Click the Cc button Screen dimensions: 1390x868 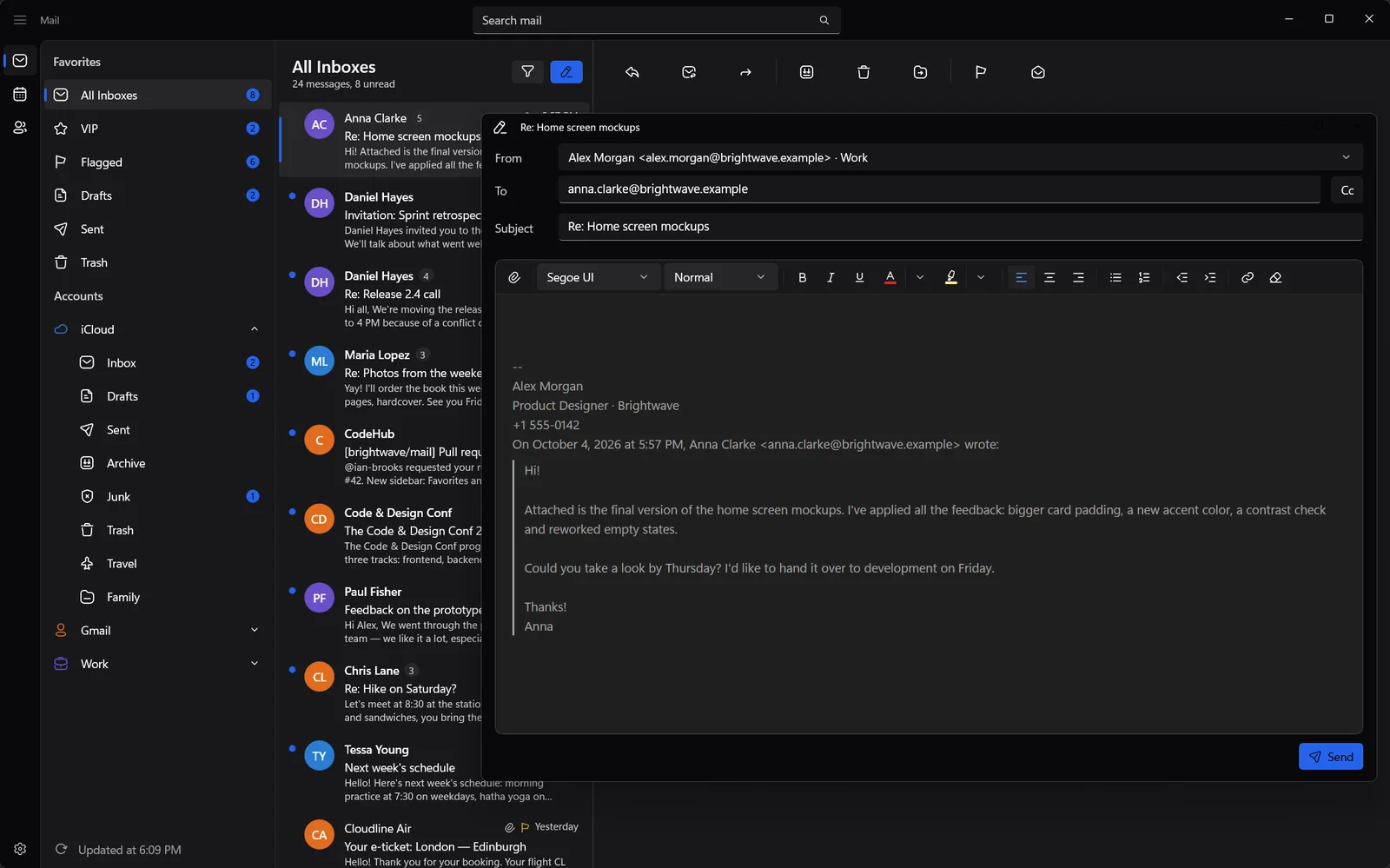[x=1347, y=190]
